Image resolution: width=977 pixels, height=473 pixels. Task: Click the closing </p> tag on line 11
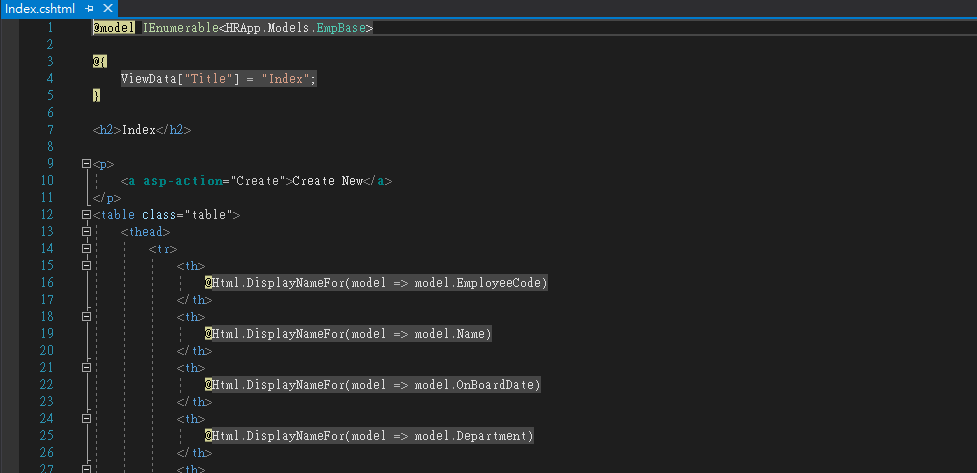pos(107,198)
